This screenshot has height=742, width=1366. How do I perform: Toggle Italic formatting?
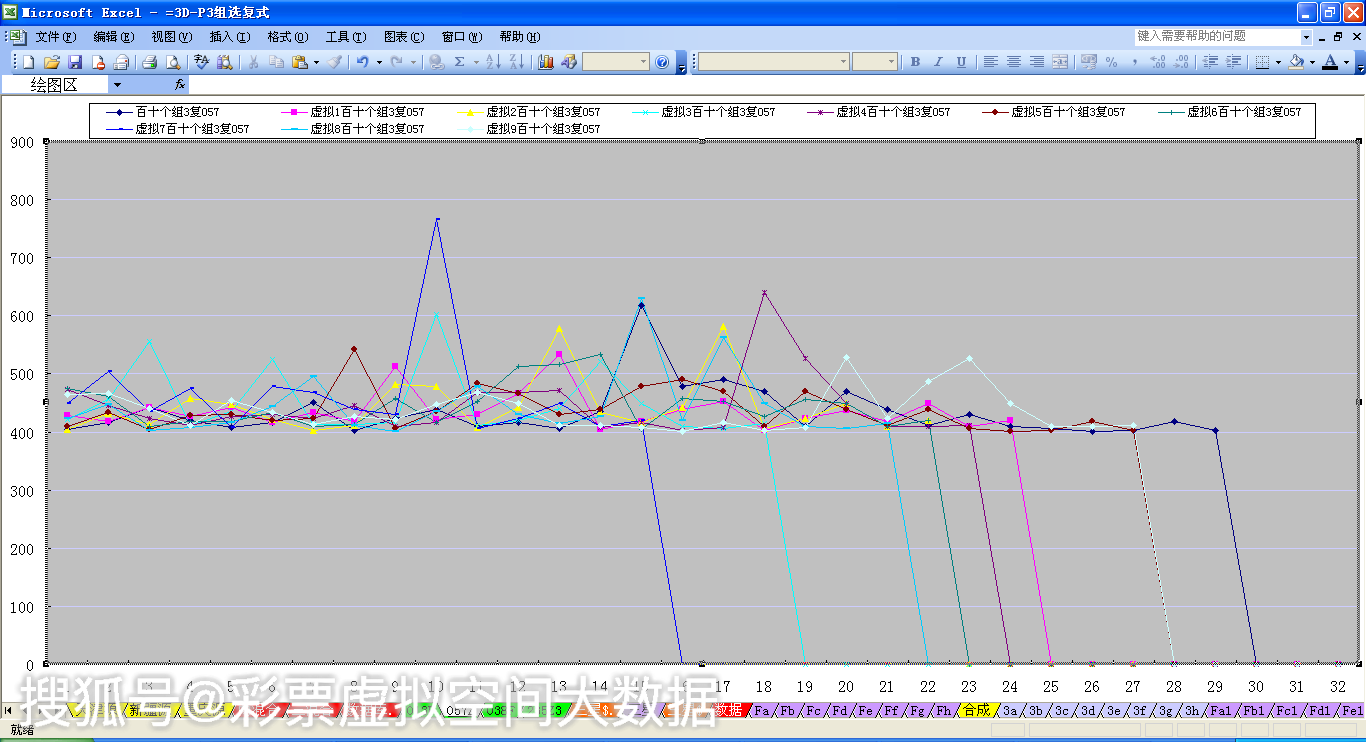pyautogui.click(x=938, y=62)
